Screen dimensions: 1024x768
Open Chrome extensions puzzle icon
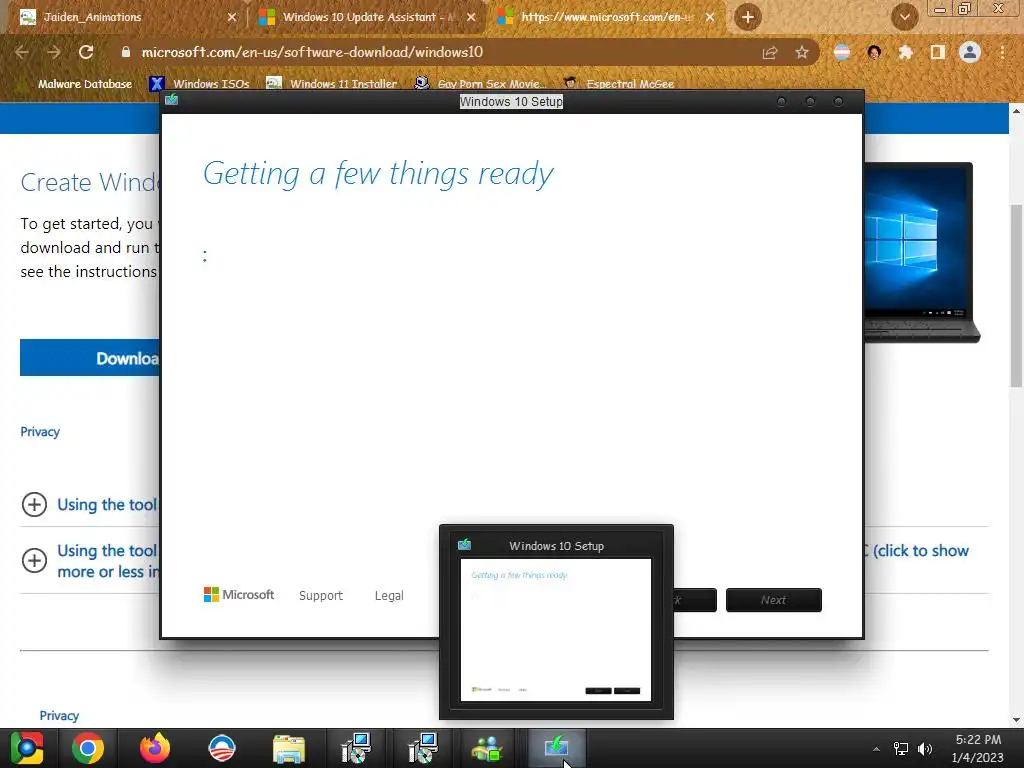(906, 52)
